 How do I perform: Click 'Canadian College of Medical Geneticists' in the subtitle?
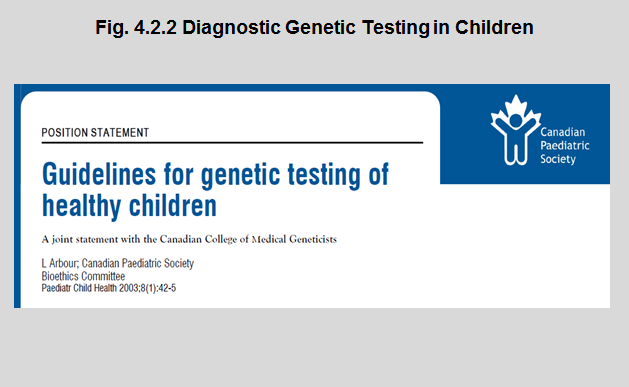(248, 239)
